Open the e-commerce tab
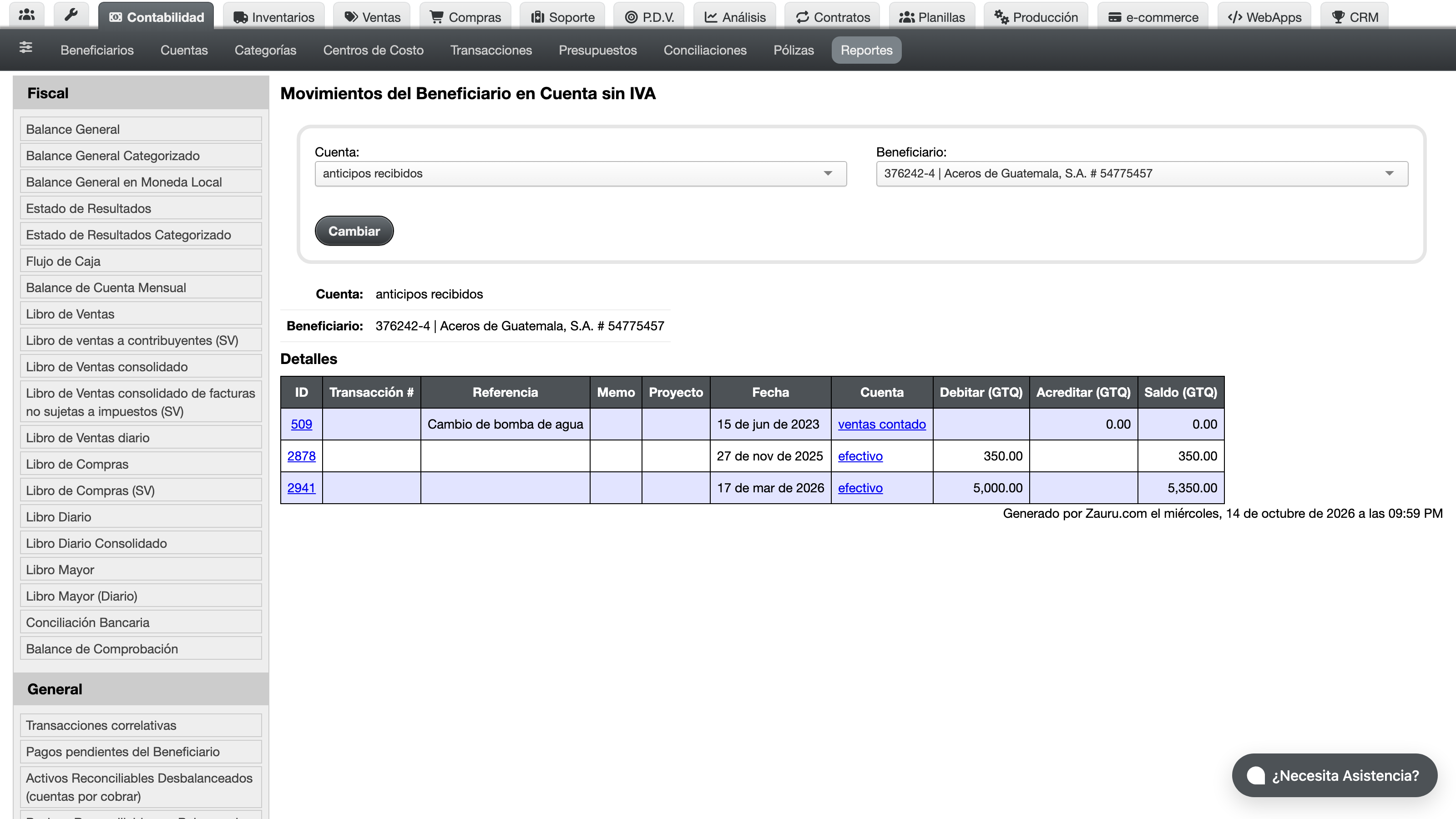 (1153, 17)
